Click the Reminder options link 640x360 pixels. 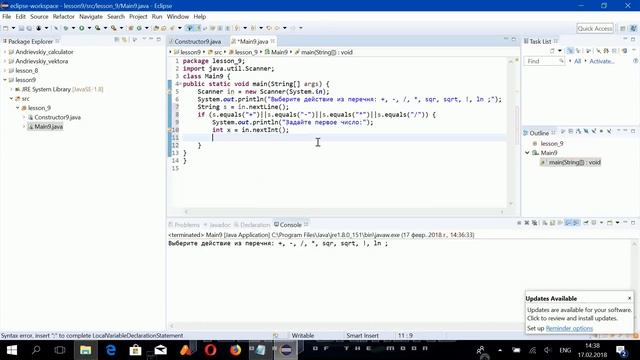coord(569,329)
